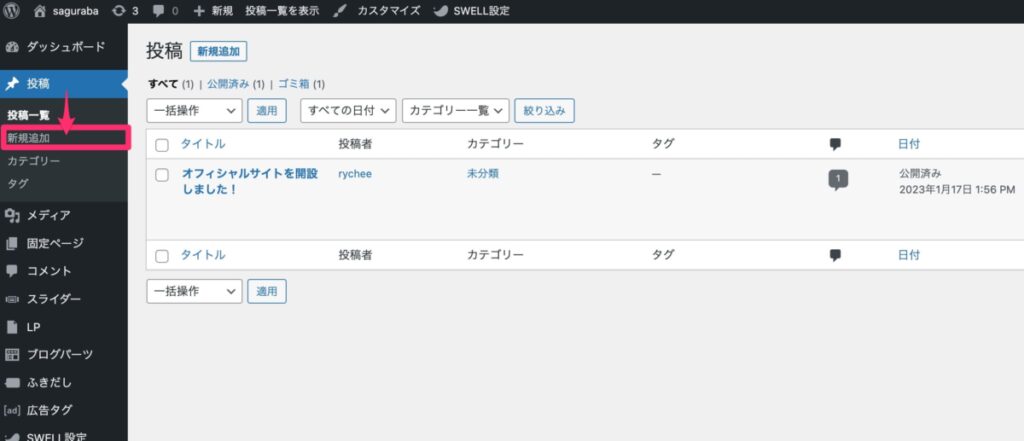Screen dimensions: 1024x441
Task: Open the comments bubble in admin bar
Action: click(158, 11)
